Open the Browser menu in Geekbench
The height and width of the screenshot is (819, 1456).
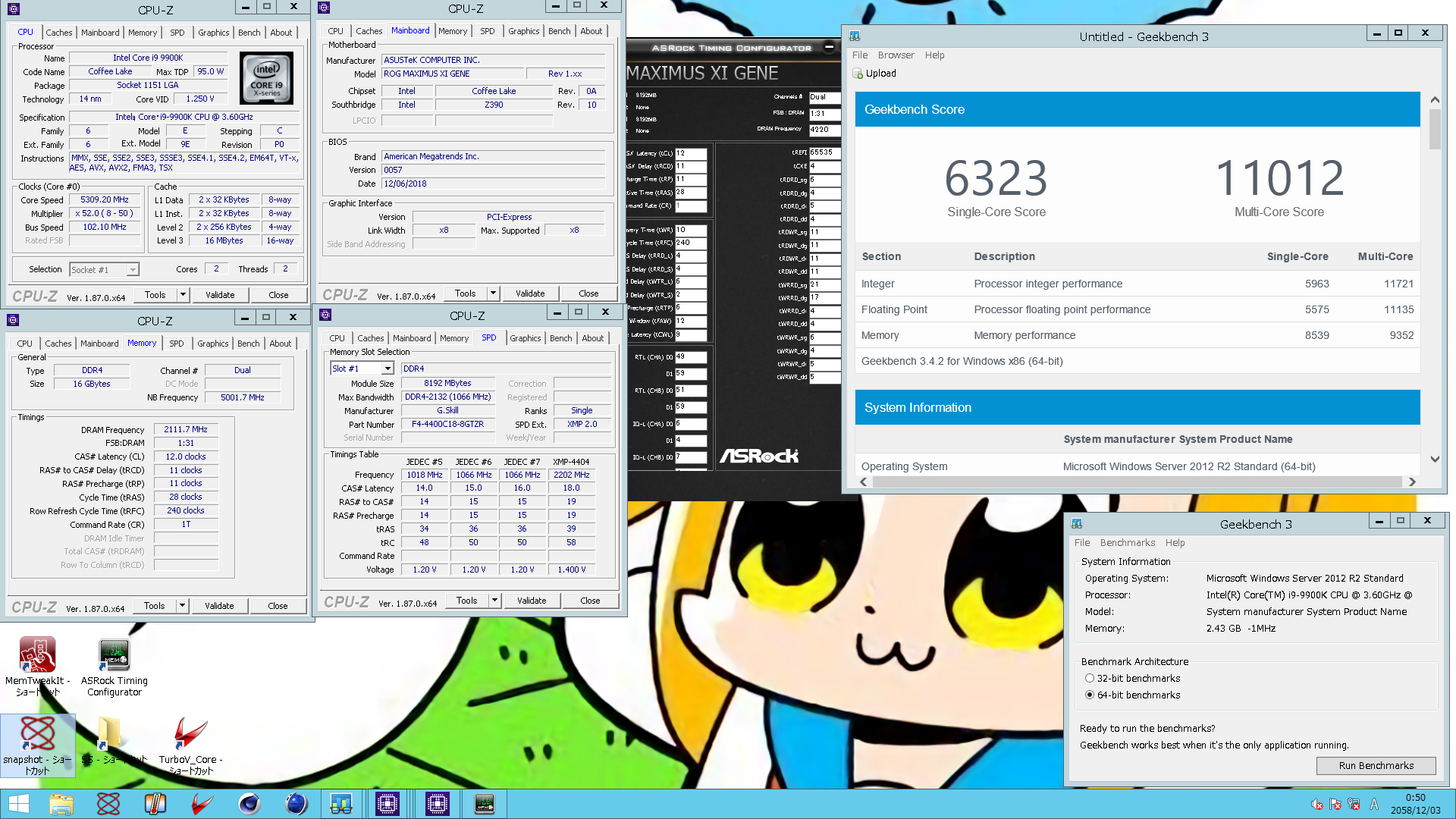(x=896, y=55)
